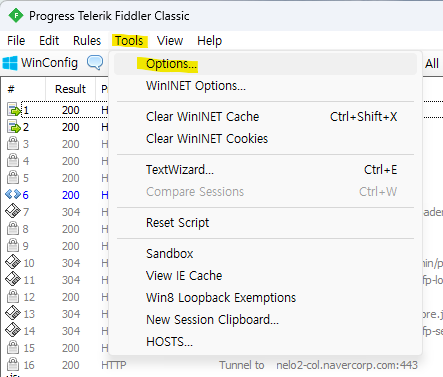
Task: Open the Rules menu
Action: point(87,41)
